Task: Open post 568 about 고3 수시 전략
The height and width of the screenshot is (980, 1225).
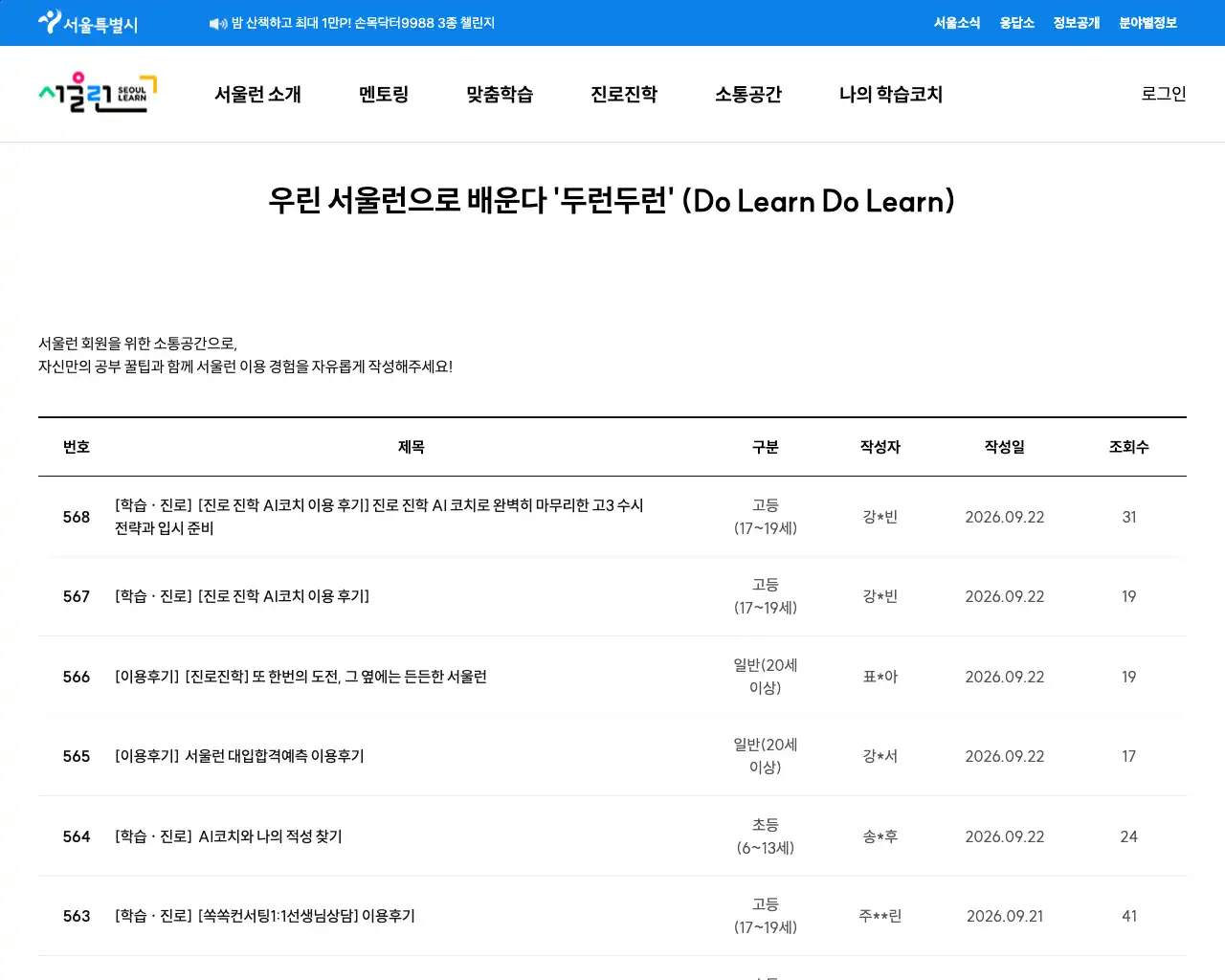Action: click(379, 517)
